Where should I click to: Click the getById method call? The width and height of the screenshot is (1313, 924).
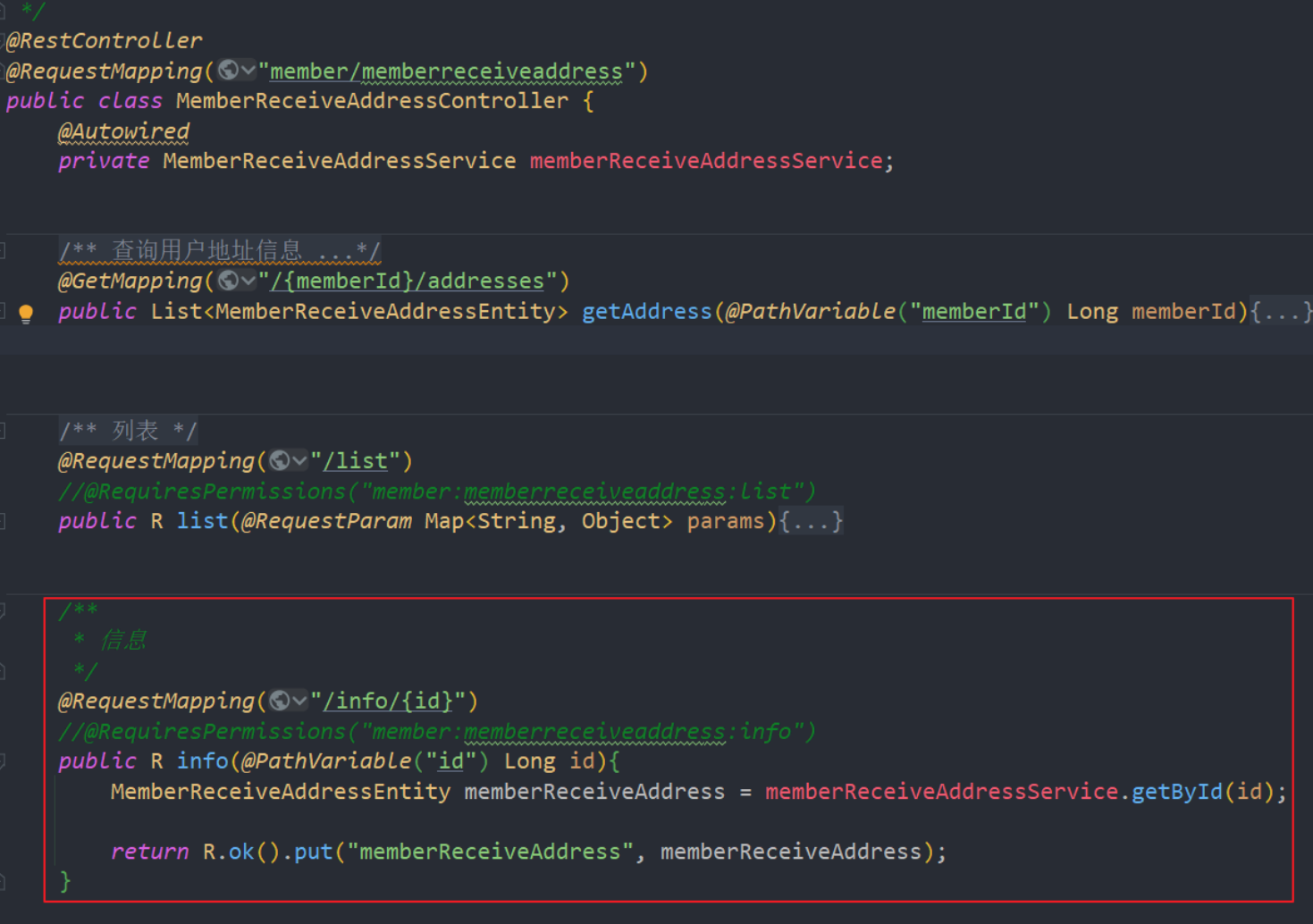[x=1176, y=792]
